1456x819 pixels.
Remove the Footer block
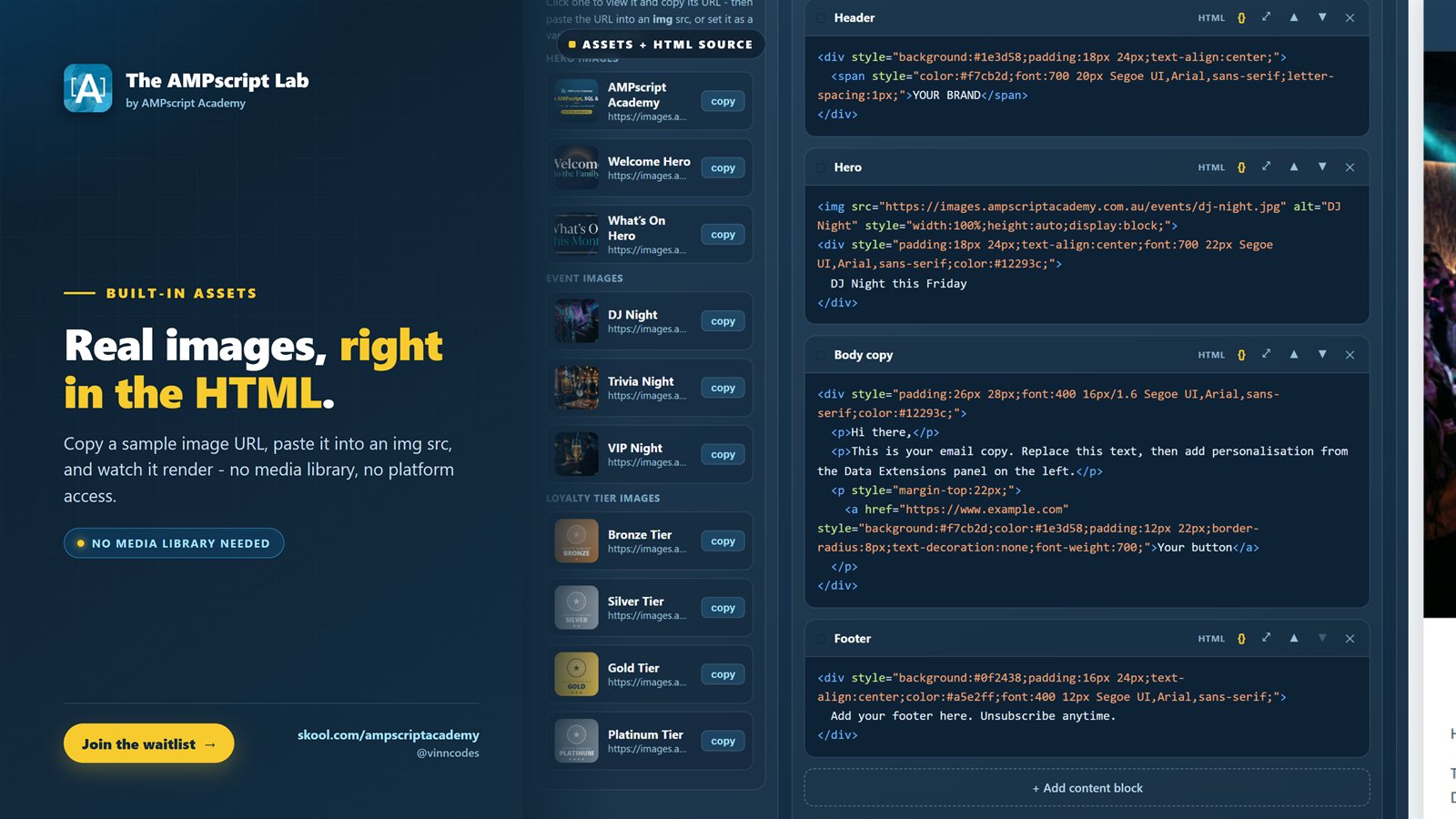[1350, 639]
